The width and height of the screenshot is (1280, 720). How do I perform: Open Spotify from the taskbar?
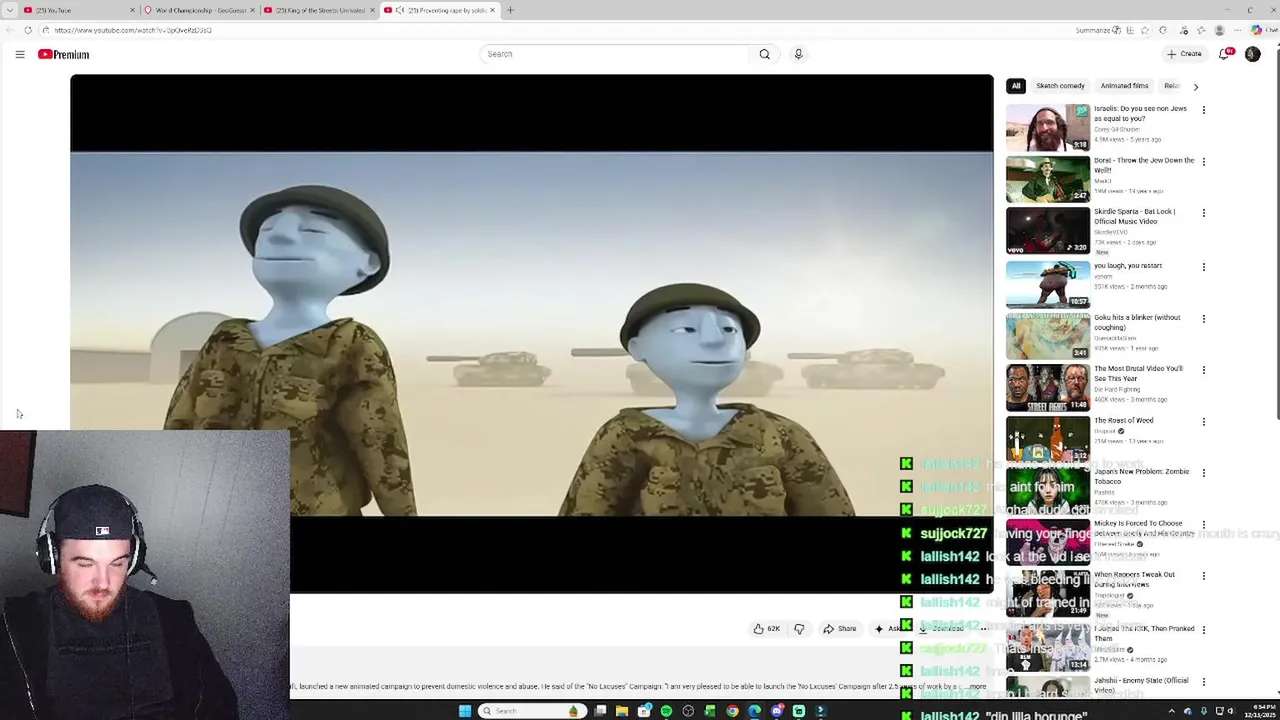coord(666,711)
